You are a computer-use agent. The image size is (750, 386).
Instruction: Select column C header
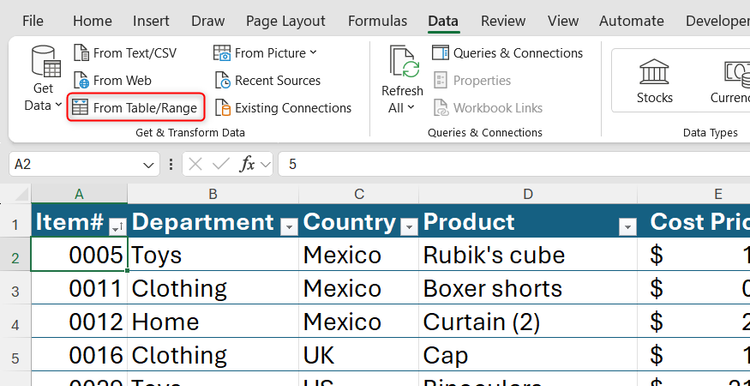pos(359,194)
